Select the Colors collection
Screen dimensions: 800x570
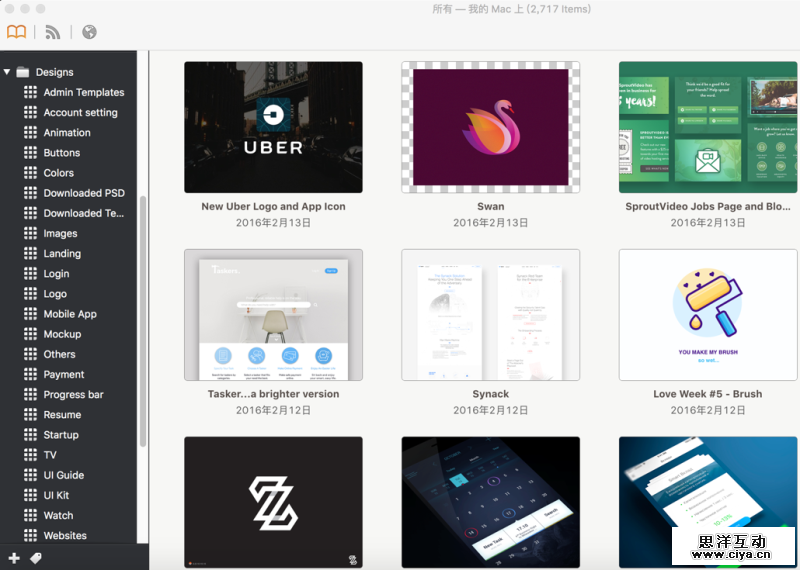(x=59, y=173)
